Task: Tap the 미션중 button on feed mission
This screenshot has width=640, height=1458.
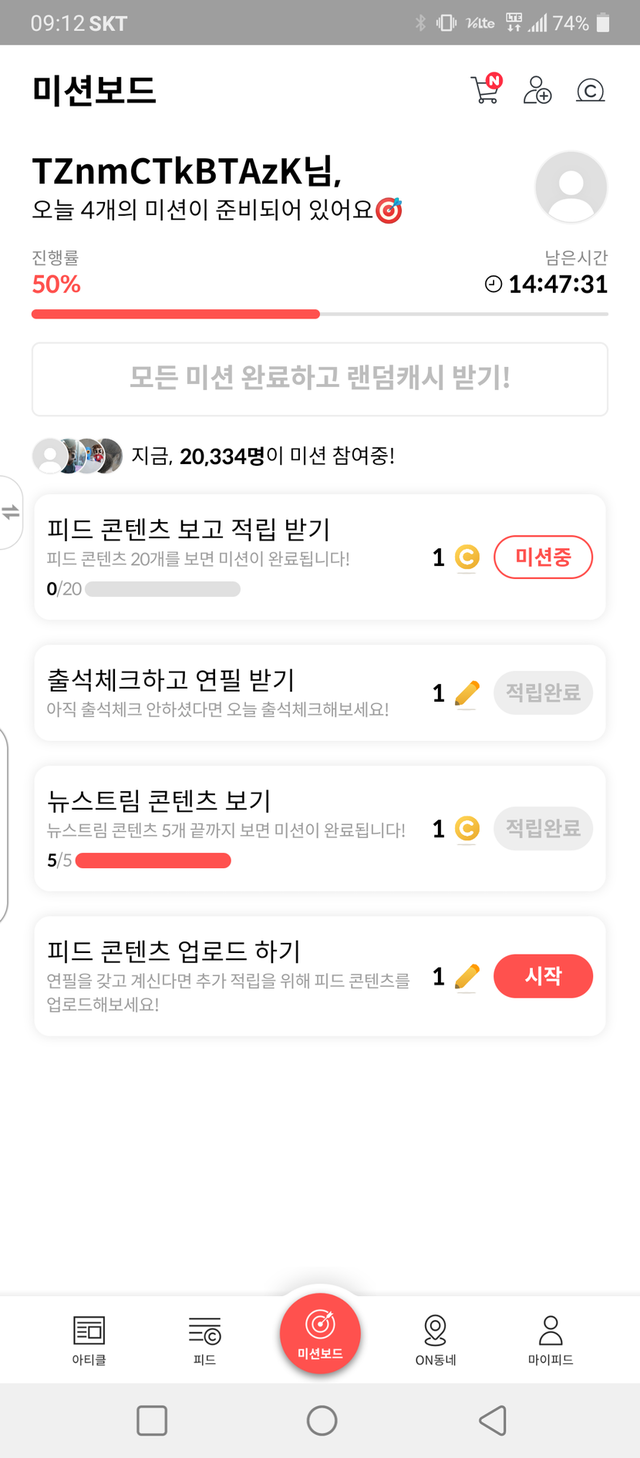Action: (543, 557)
